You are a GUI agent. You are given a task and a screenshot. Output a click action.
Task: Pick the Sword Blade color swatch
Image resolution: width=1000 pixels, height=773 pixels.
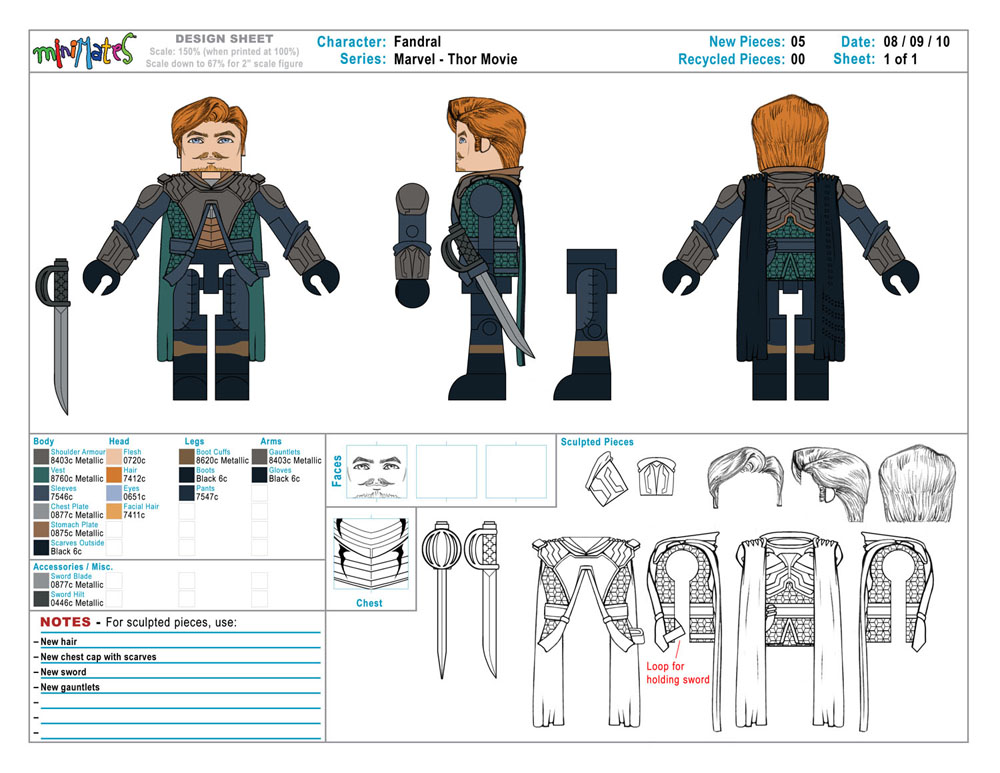41,580
